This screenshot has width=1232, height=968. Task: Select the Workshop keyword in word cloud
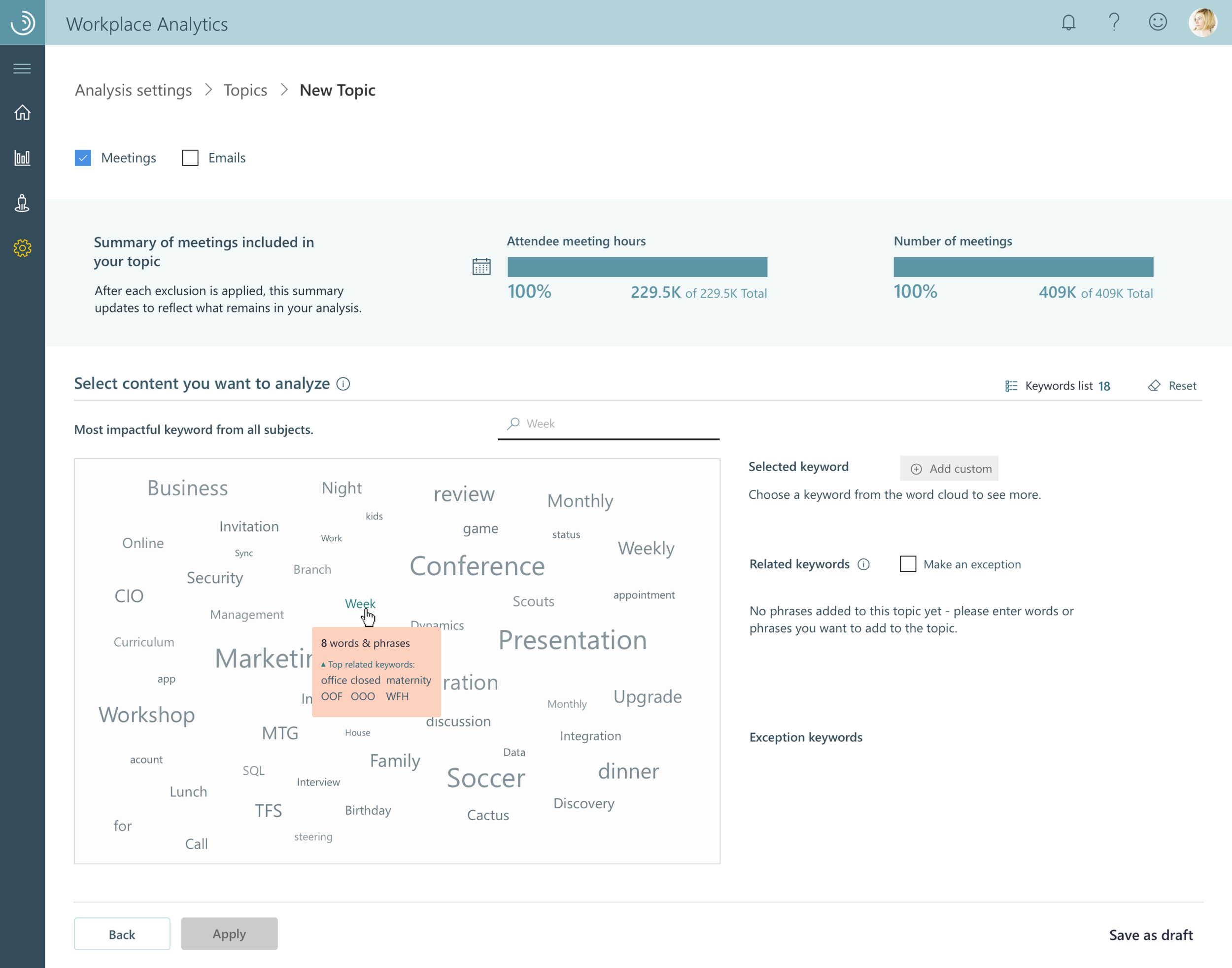tap(146, 715)
